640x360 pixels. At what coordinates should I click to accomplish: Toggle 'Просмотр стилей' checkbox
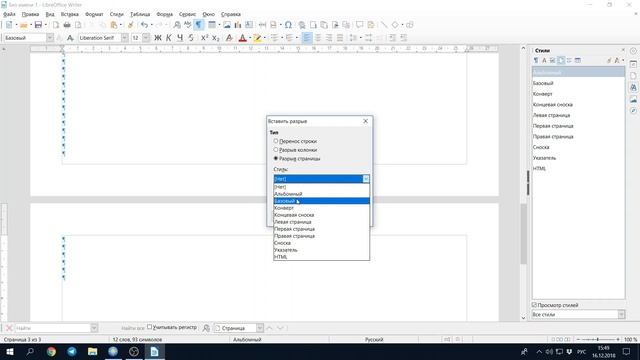(x=534, y=305)
